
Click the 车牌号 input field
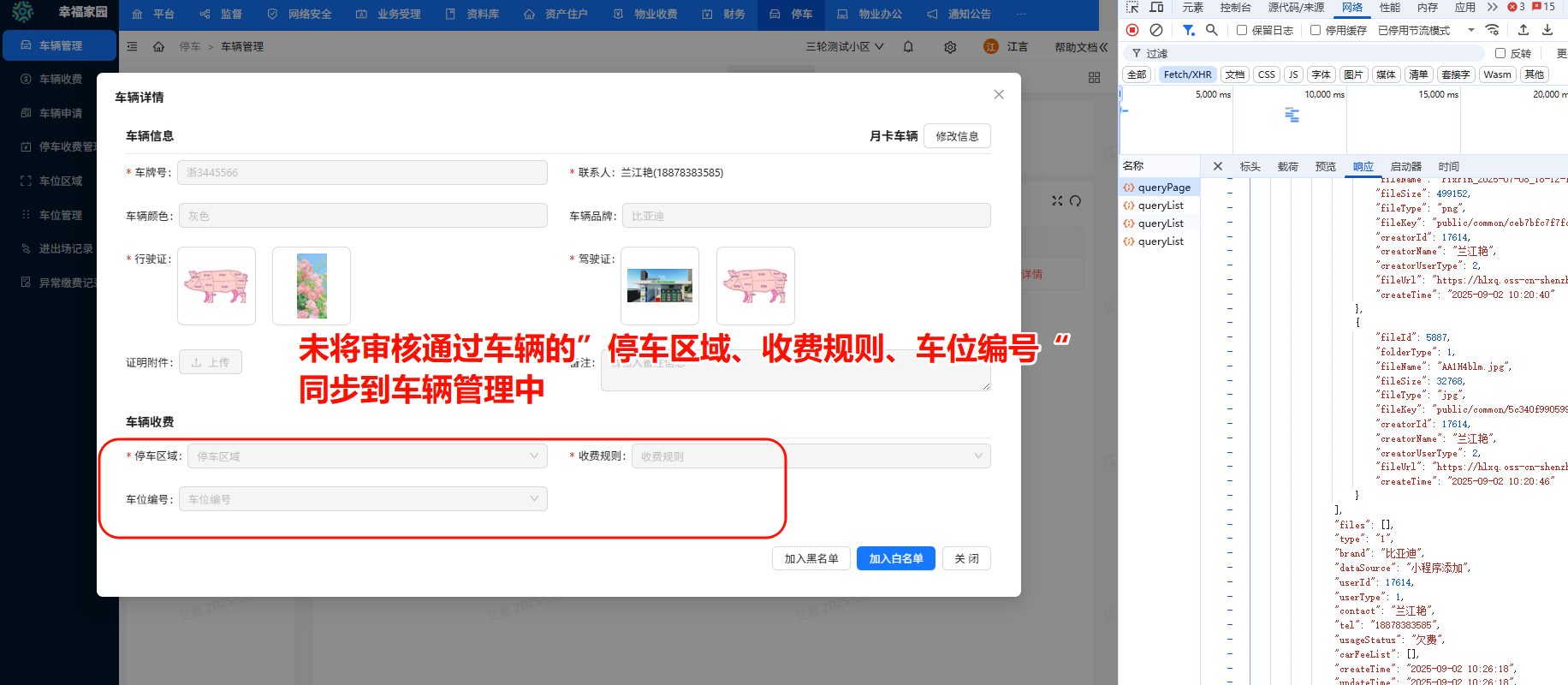point(362,172)
